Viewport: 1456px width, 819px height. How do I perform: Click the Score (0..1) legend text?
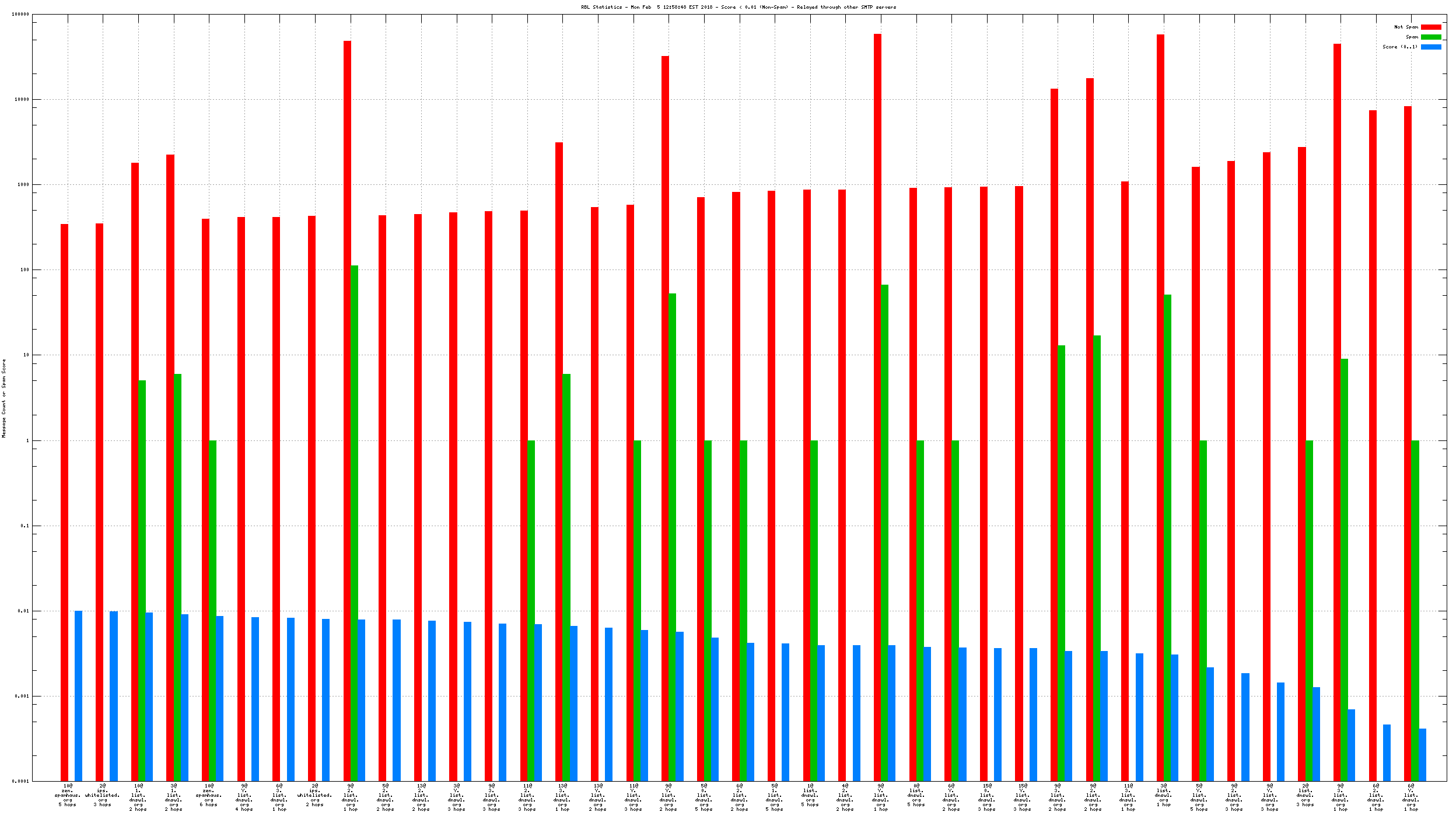pyautogui.click(x=1399, y=47)
